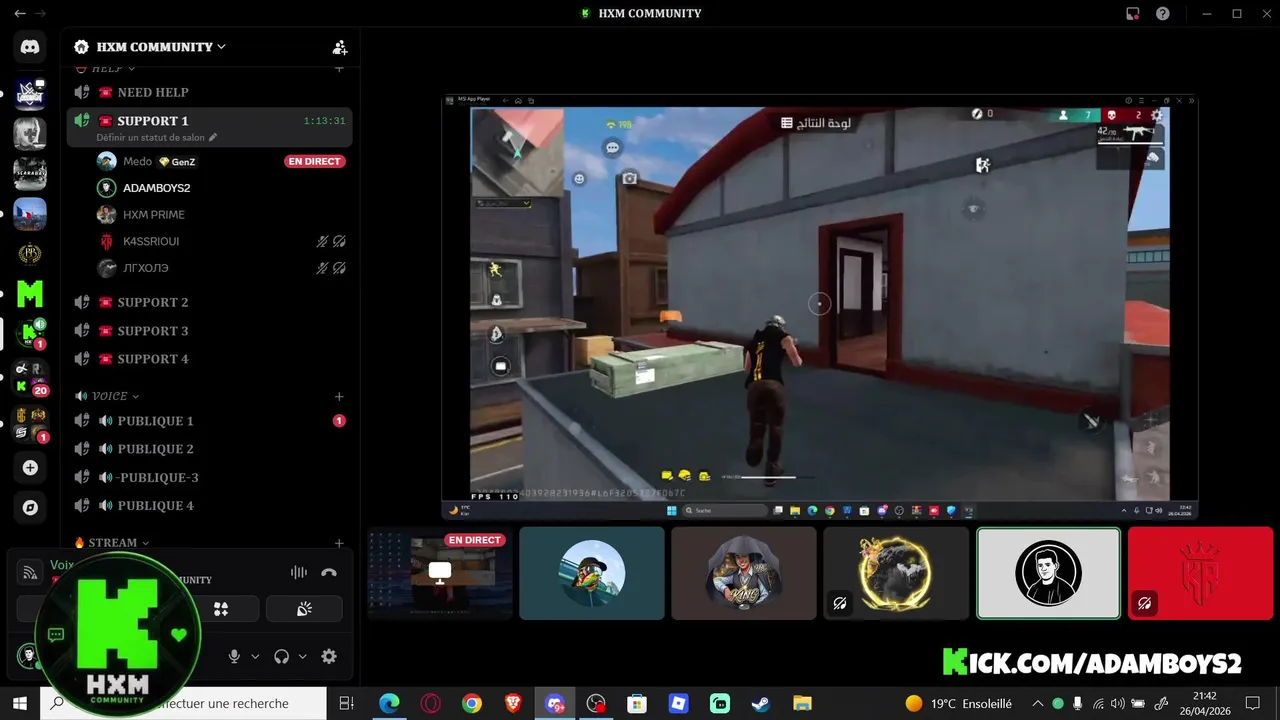Screen dimensions: 1280x720
Task: Open Microsoft Edge from the taskbar
Action: tap(389, 703)
